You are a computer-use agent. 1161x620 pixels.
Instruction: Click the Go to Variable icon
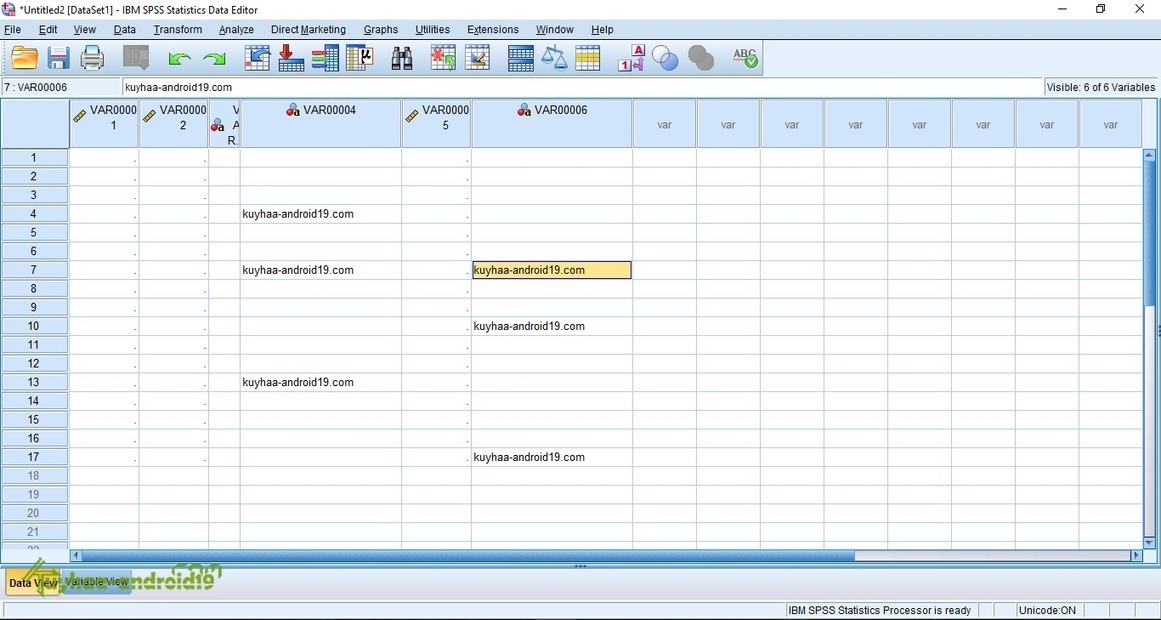pos(325,59)
